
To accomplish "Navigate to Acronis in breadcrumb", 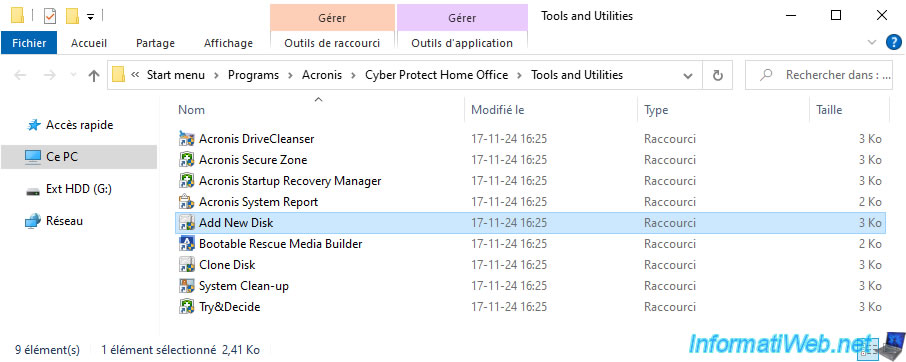I will coord(322,75).
